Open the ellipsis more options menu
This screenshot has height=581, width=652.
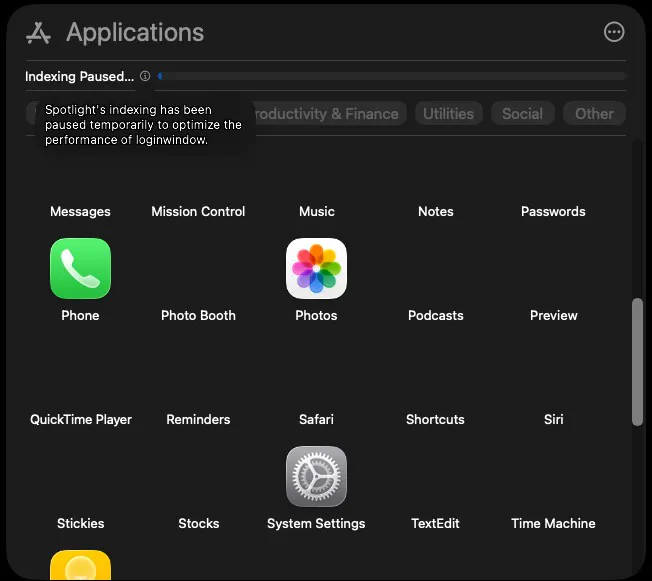[614, 32]
